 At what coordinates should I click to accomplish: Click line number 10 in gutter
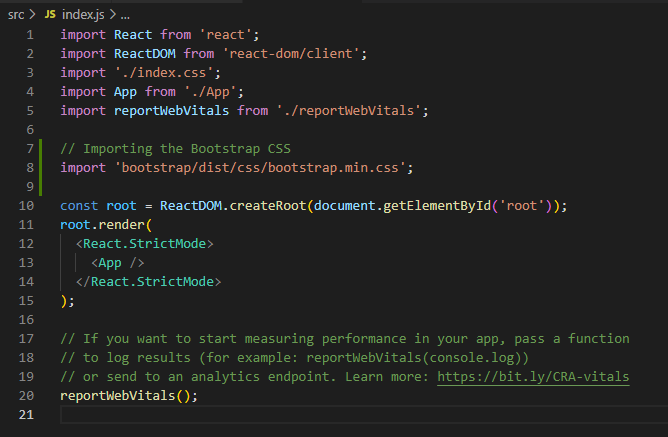coord(26,206)
